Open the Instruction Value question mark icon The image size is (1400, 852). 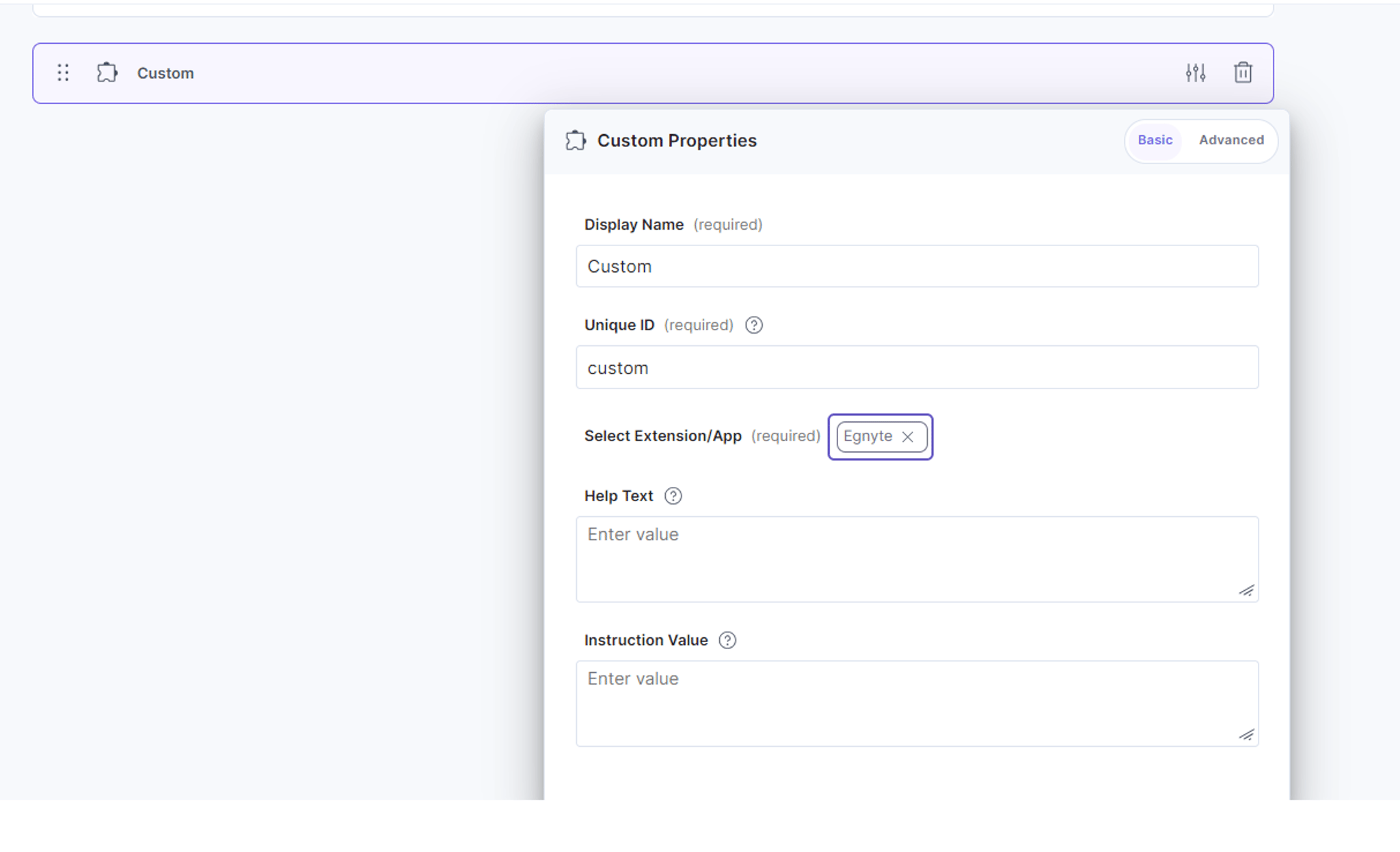point(727,640)
